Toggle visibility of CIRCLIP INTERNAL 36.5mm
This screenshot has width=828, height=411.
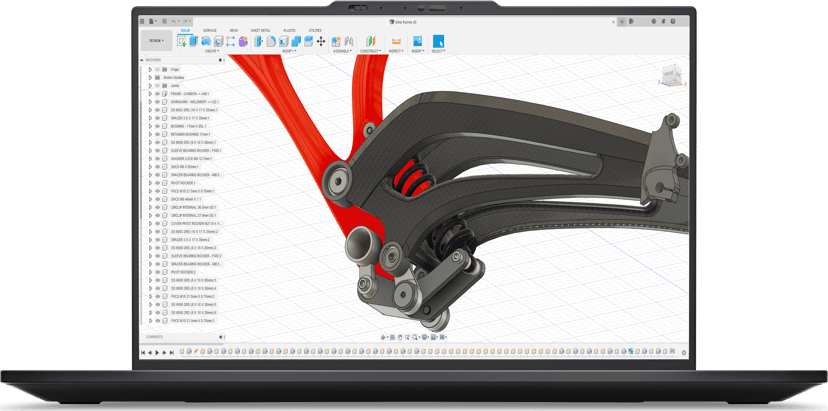(x=157, y=207)
